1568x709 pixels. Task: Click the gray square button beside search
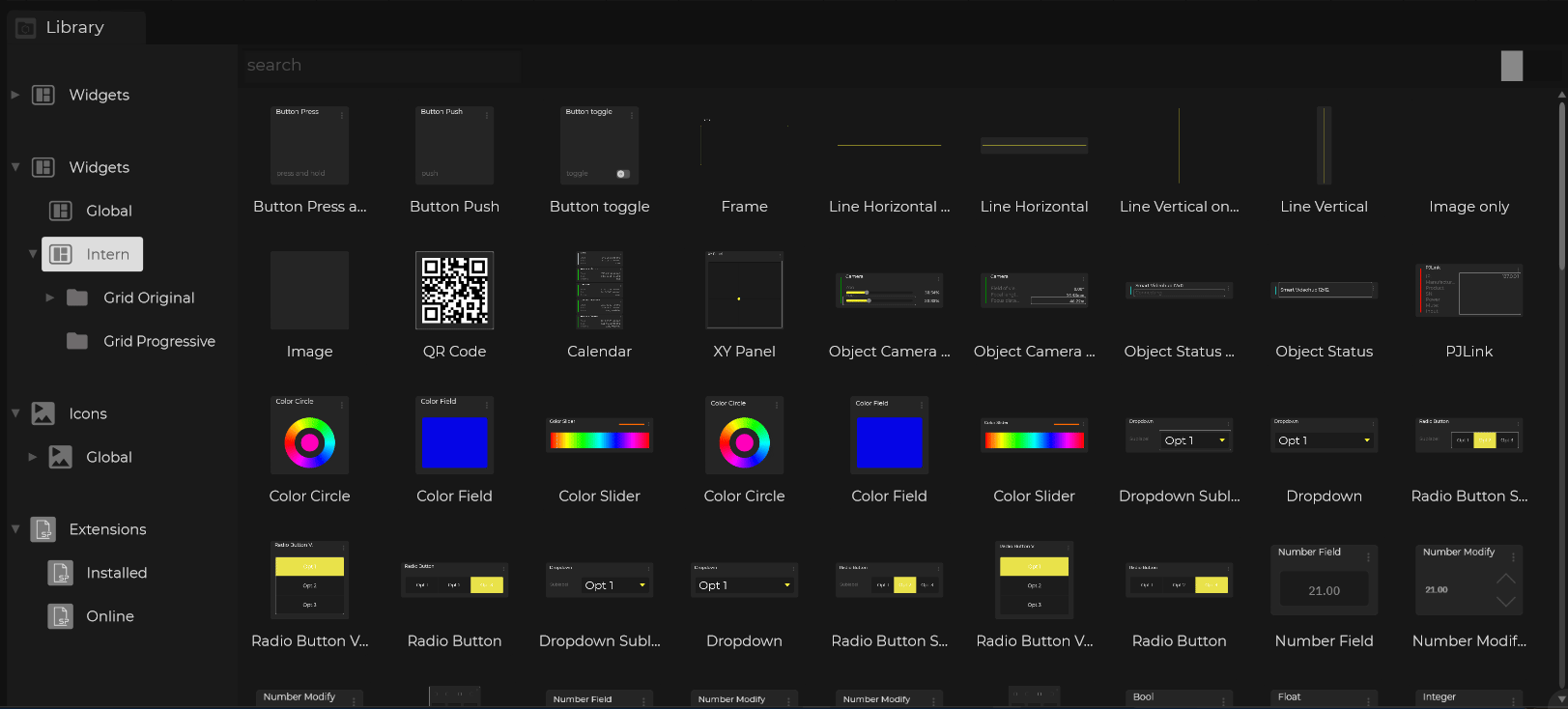[1511, 66]
